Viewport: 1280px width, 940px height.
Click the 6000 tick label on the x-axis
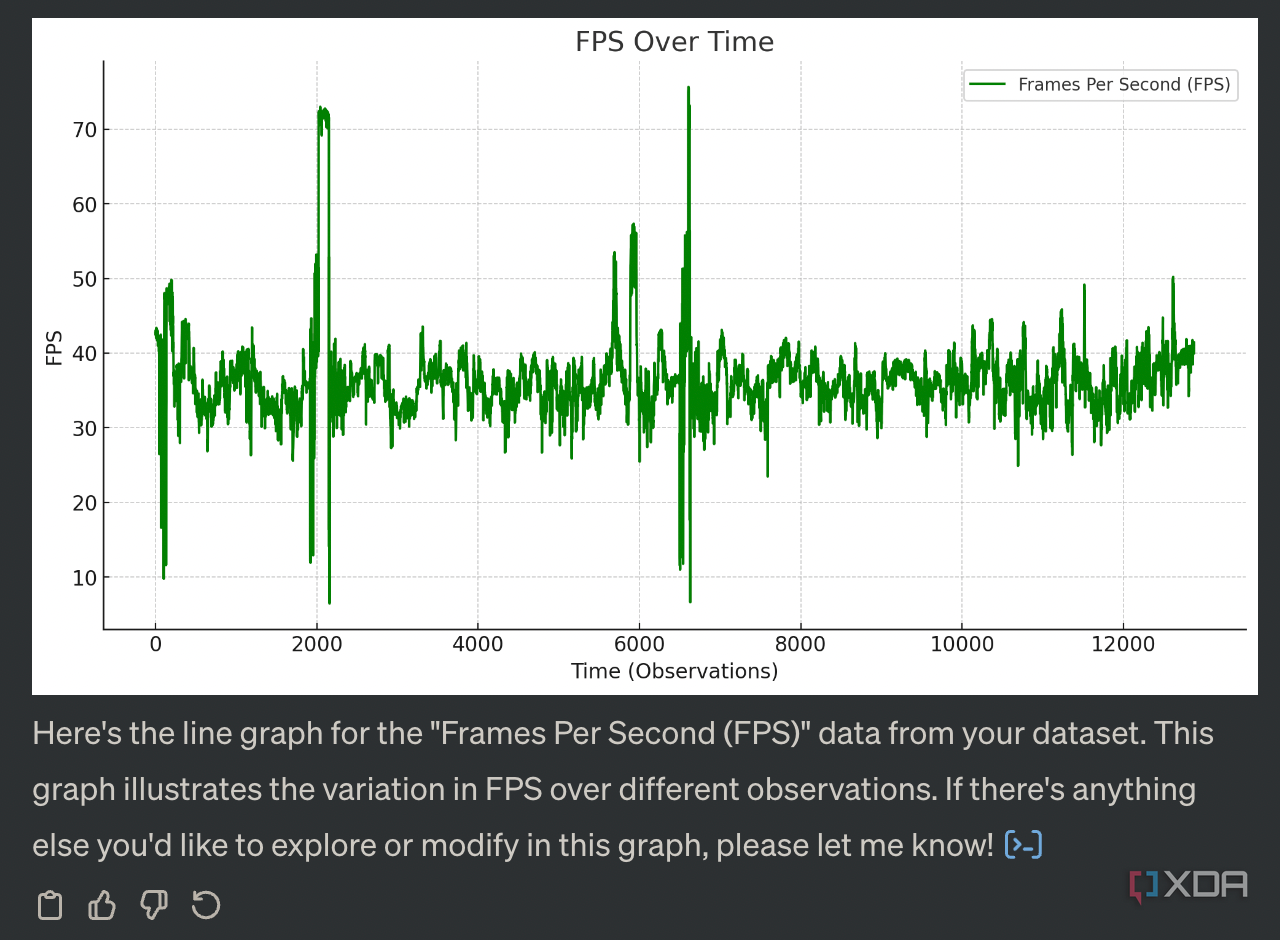tap(639, 645)
